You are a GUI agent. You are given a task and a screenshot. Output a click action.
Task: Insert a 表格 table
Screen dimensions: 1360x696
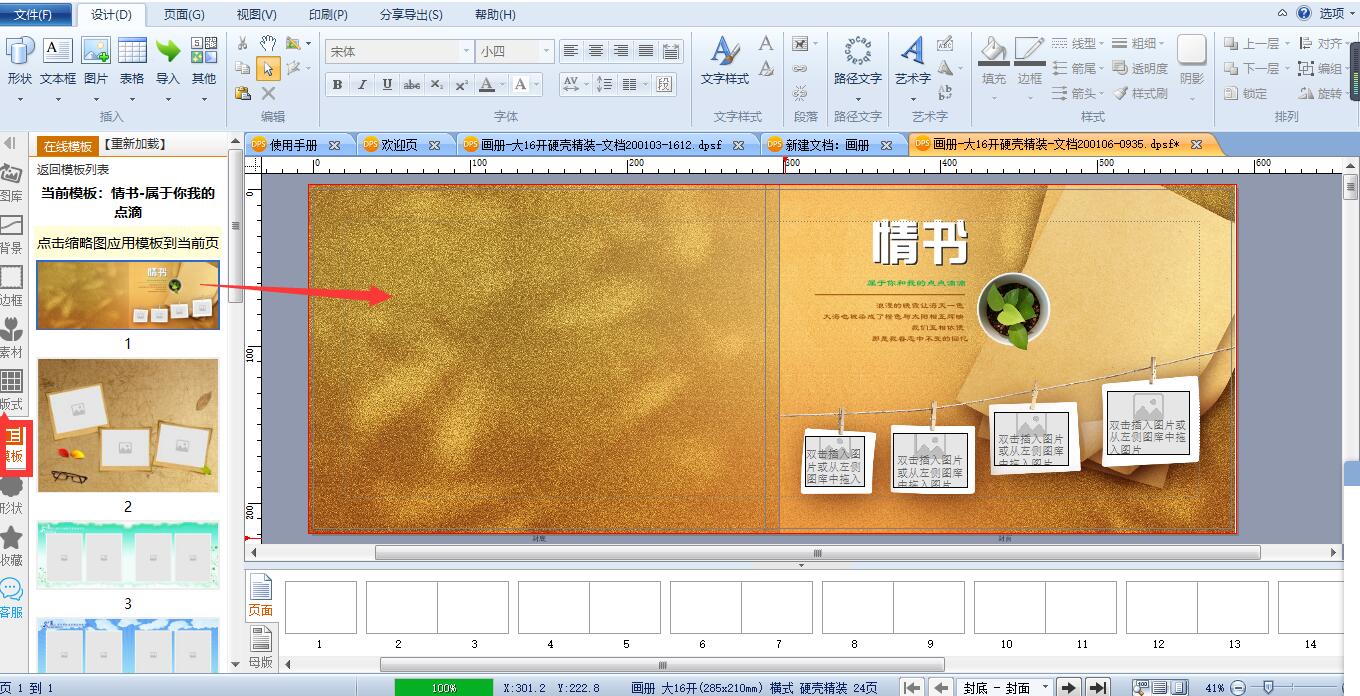click(132, 62)
